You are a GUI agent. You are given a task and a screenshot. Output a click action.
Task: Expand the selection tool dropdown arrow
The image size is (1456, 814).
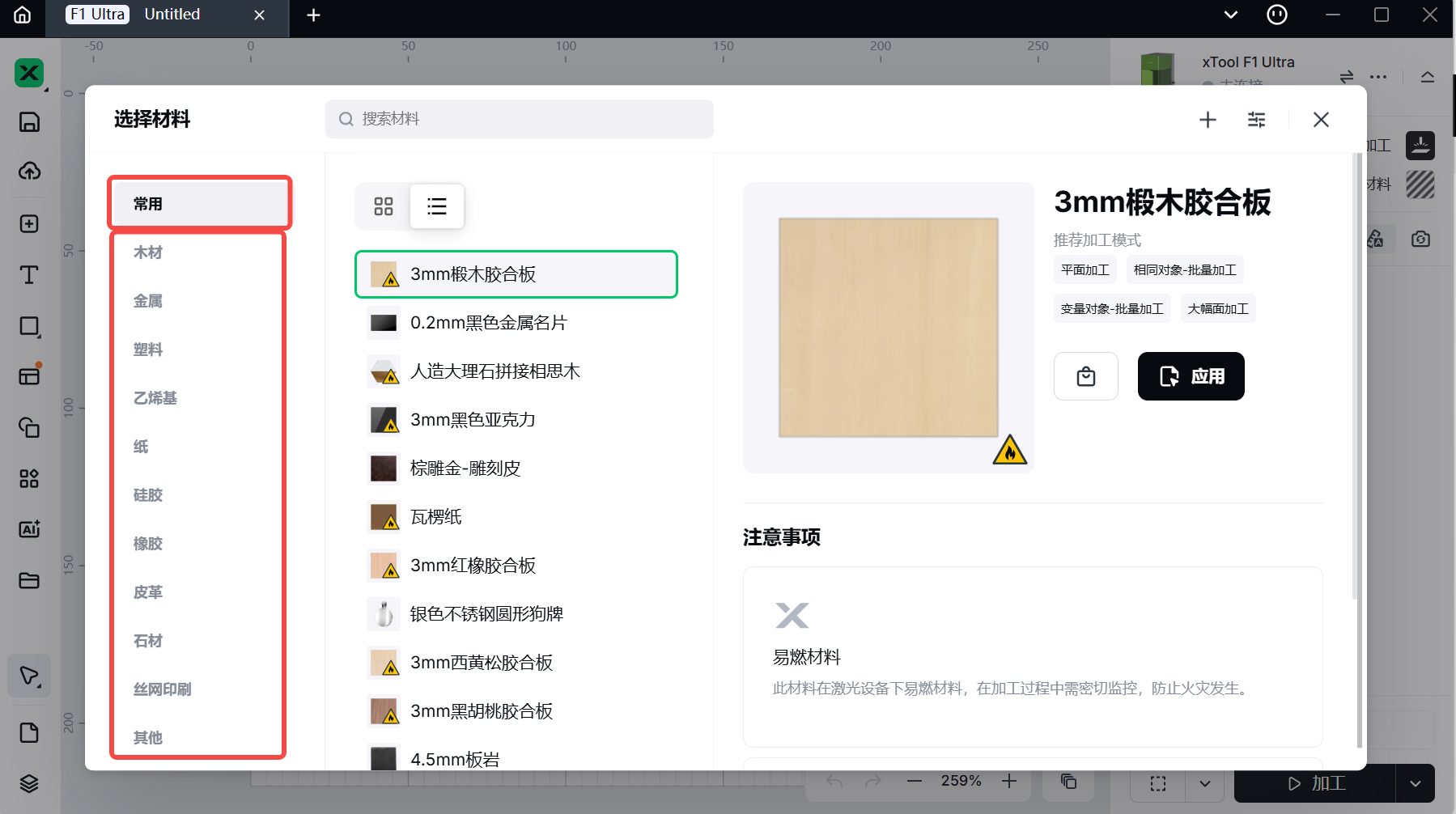coord(1204,783)
